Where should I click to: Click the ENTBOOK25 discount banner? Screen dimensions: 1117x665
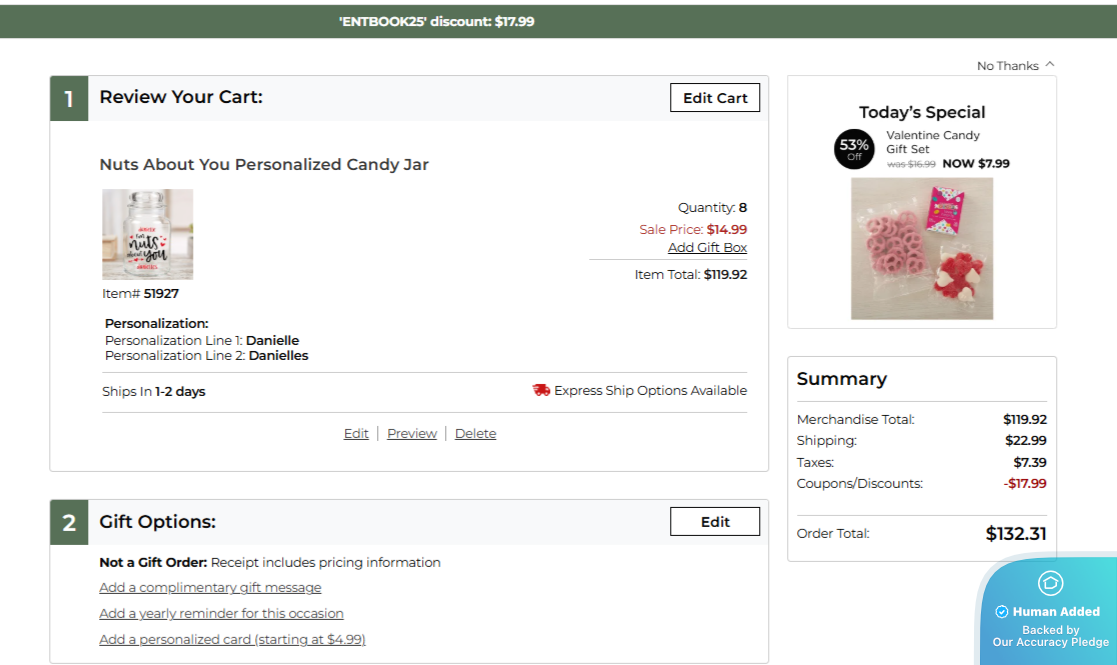point(436,21)
